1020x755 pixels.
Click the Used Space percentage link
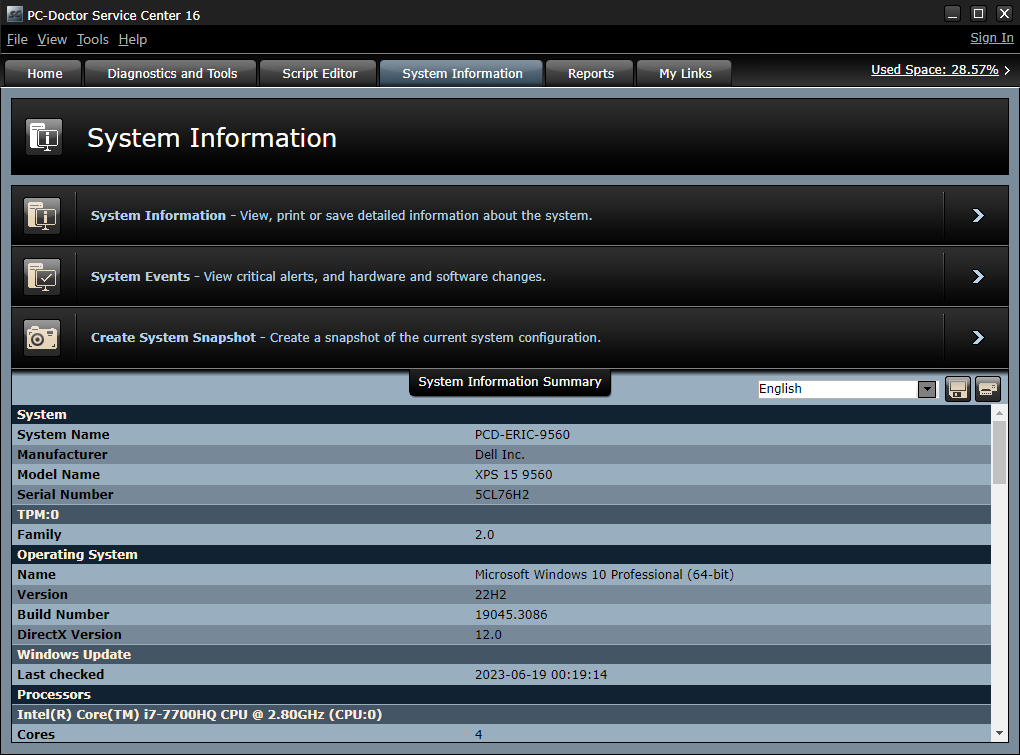pyautogui.click(x=935, y=70)
